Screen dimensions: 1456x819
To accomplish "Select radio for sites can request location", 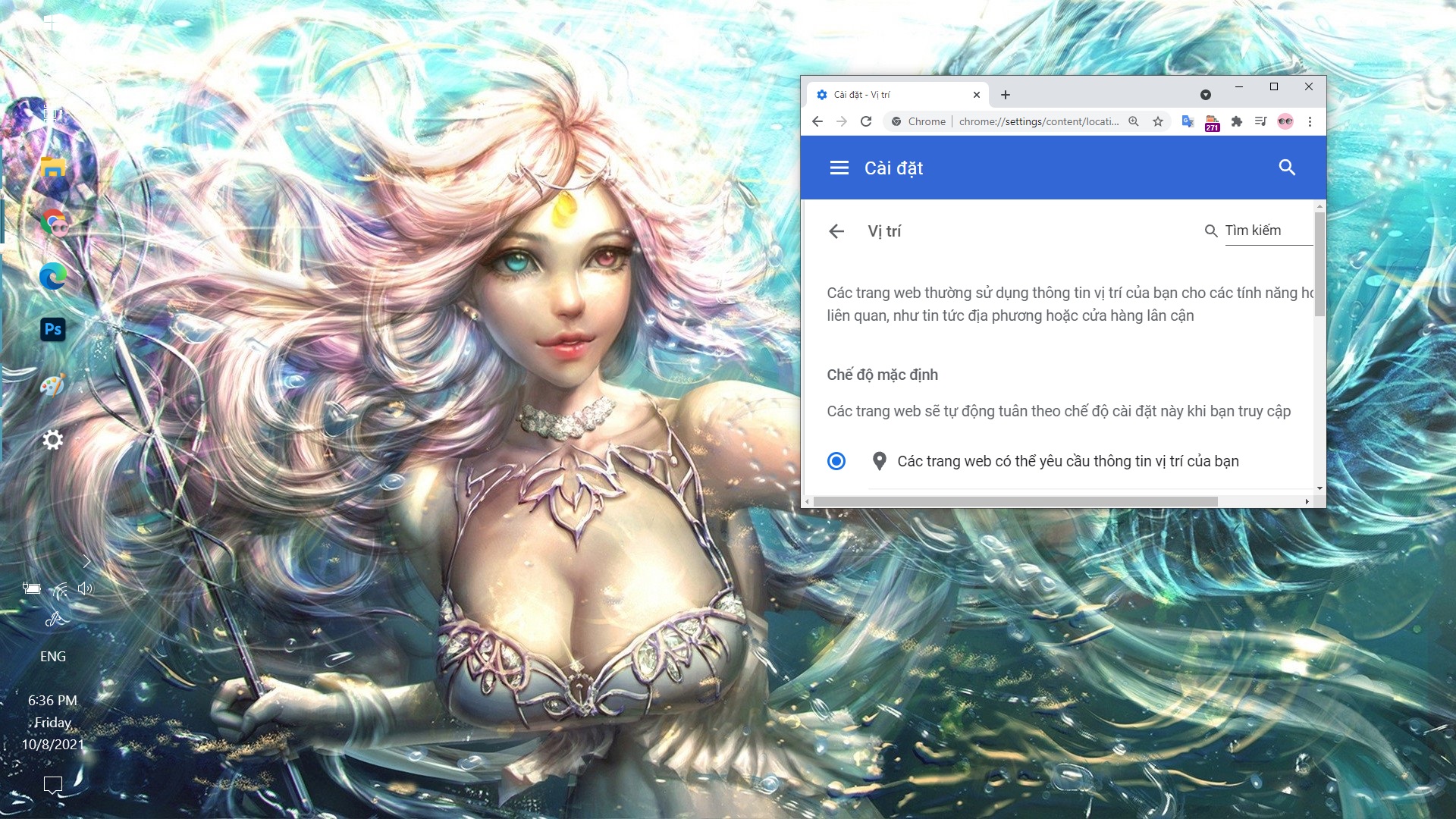I will (836, 461).
